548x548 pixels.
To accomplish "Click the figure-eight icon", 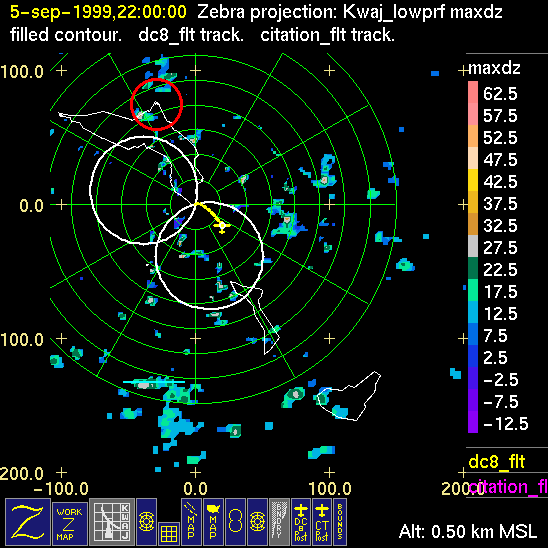I will (235, 521).
